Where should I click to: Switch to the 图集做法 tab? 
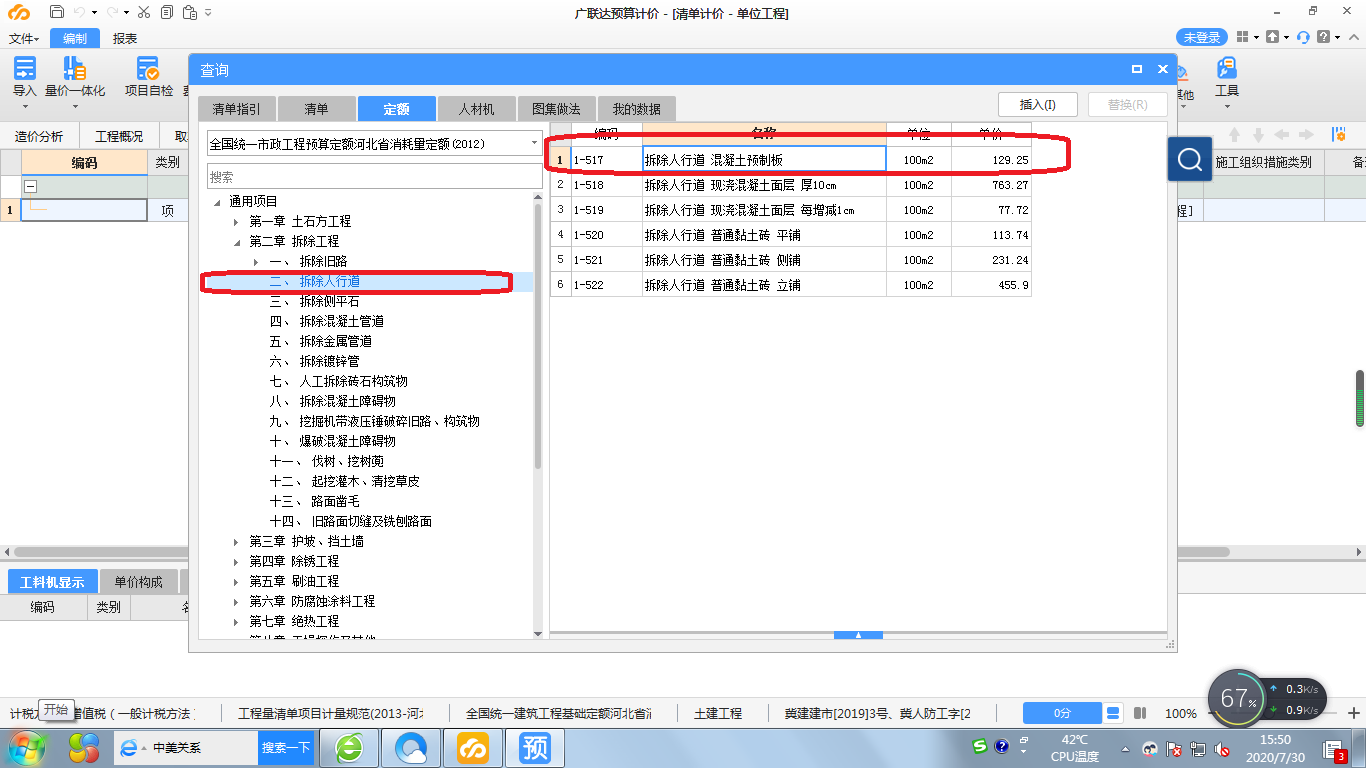[556, 109]
